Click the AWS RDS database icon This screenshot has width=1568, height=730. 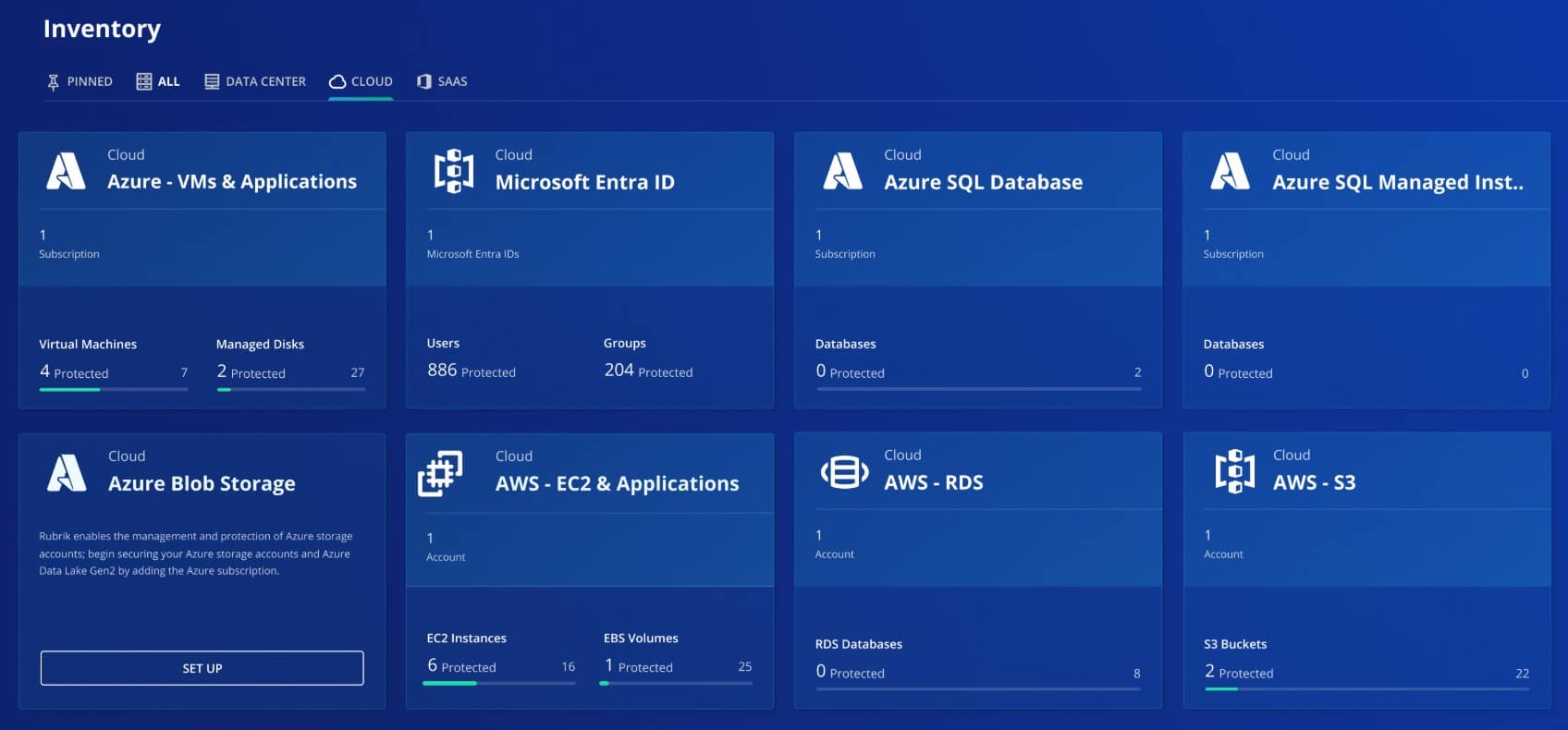[844, 472]
